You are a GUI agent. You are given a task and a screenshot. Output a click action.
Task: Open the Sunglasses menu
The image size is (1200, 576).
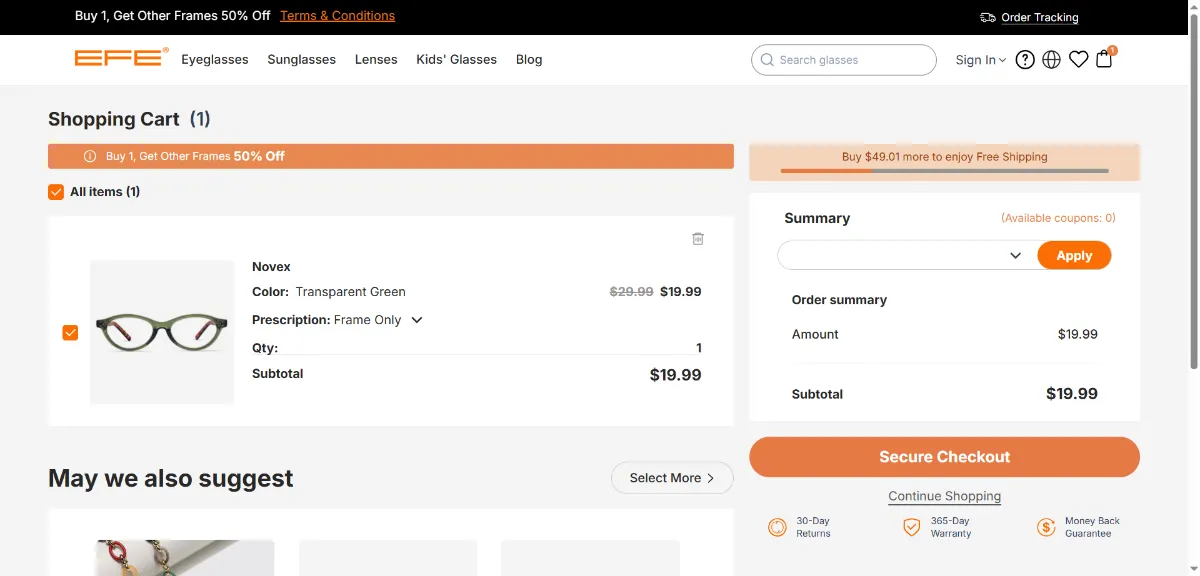(302, 59)
